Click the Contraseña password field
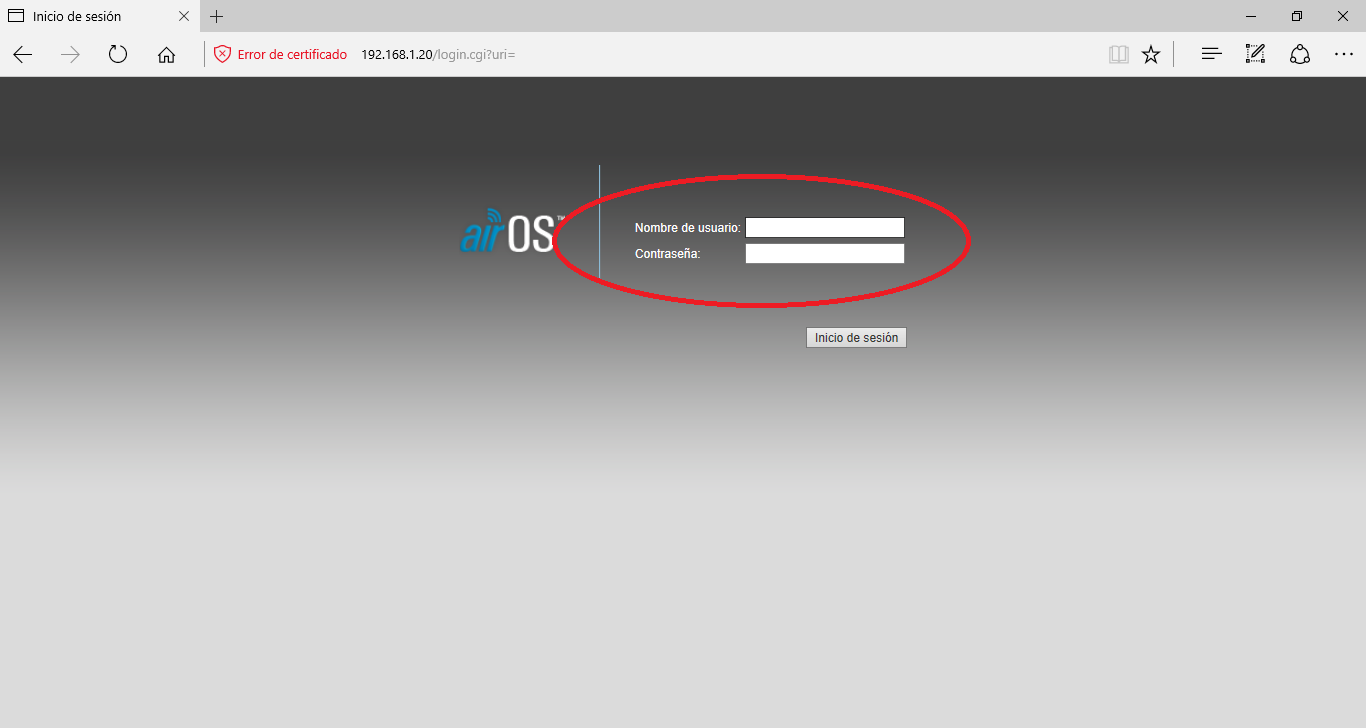Screen dimensions: 1366x728 click(x=825, y=254)
